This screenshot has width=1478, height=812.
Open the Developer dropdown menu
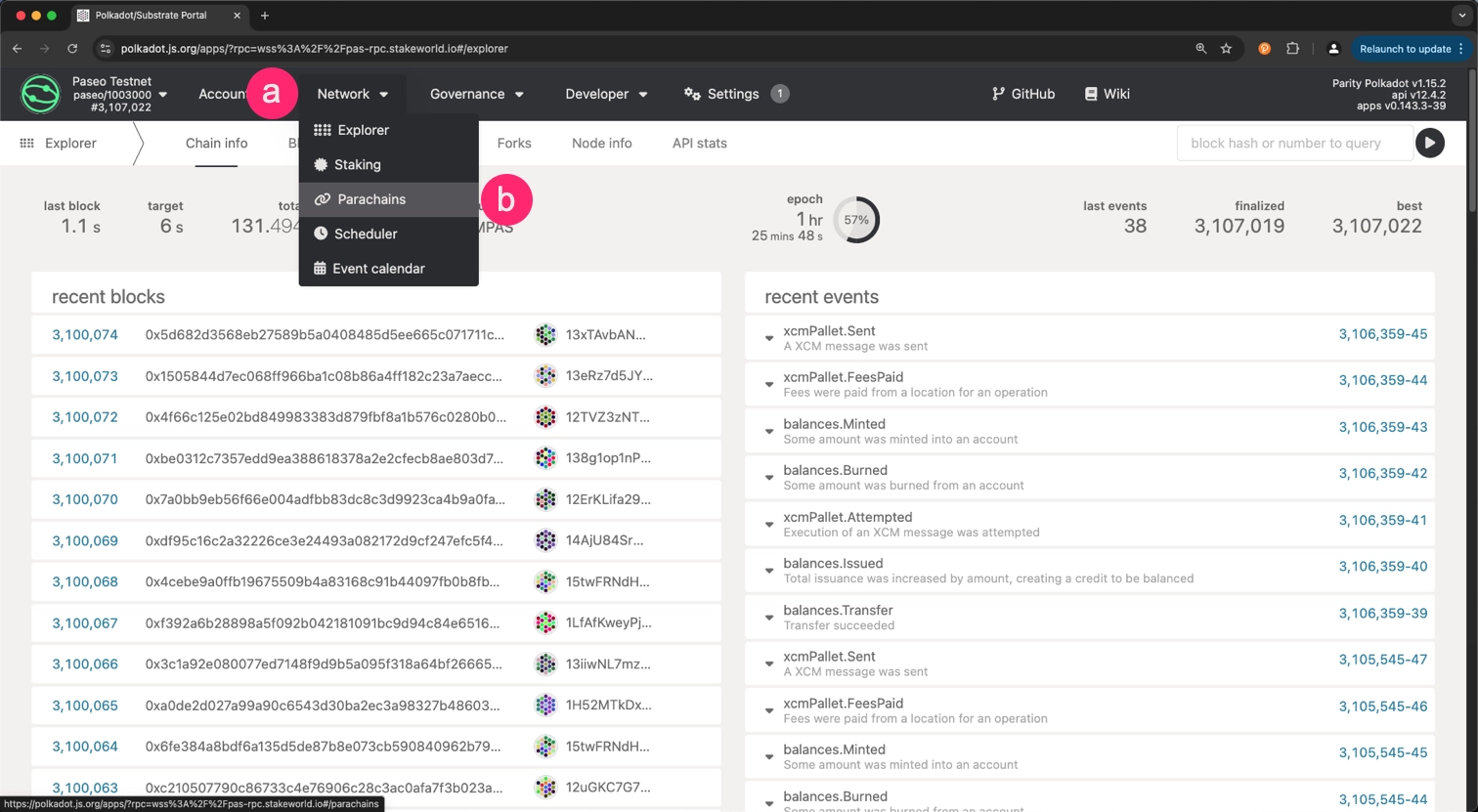coord(606,94)
